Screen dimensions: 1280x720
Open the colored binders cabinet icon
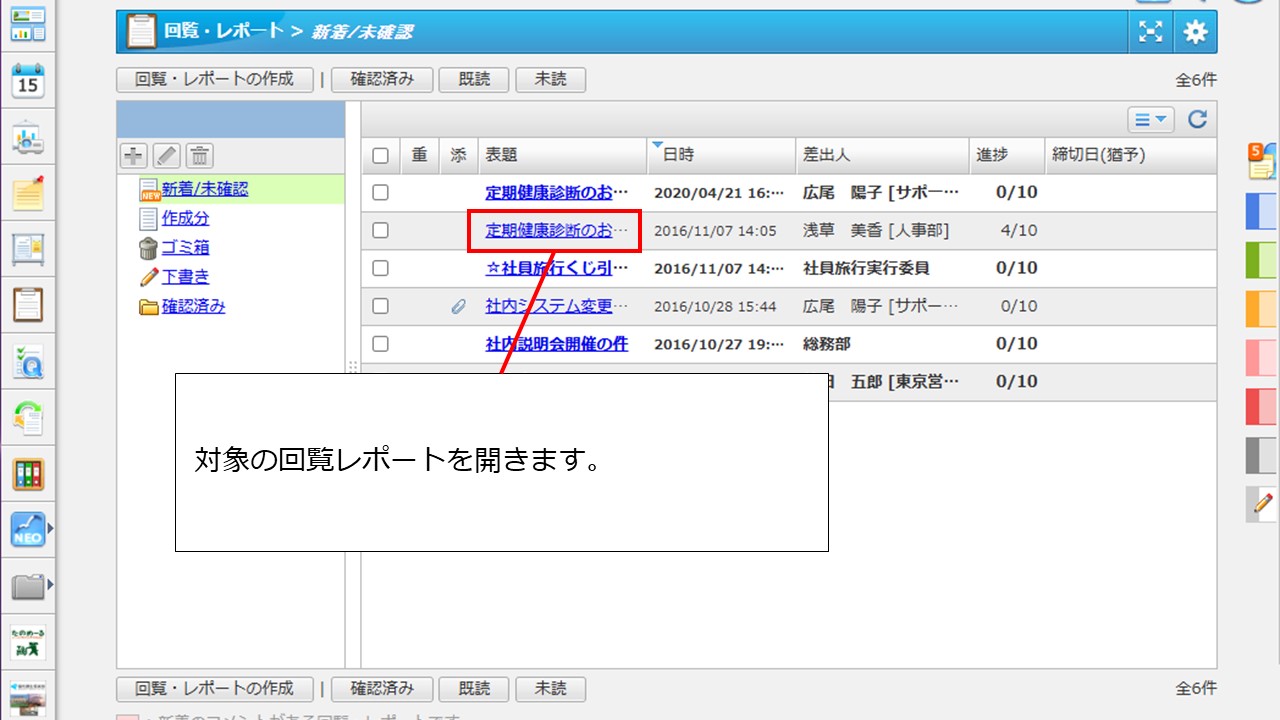(28, 474)
